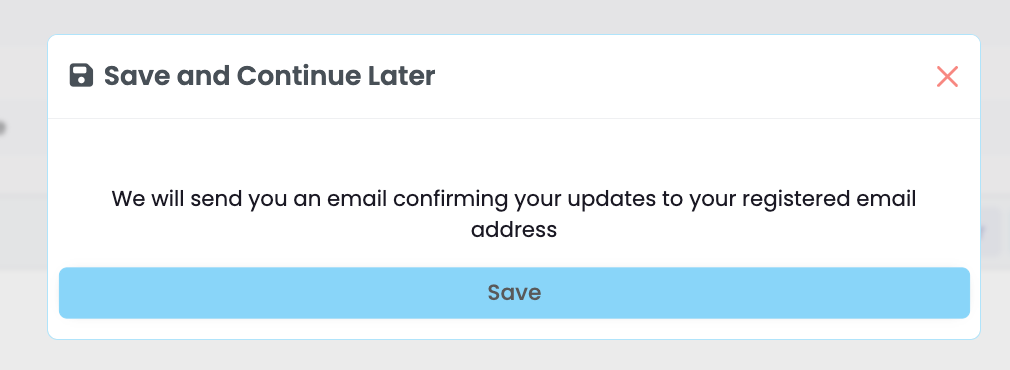This screenshot has height=370, width=1010.
Task: Click blank space above the message text
Action: pos(514,151)
